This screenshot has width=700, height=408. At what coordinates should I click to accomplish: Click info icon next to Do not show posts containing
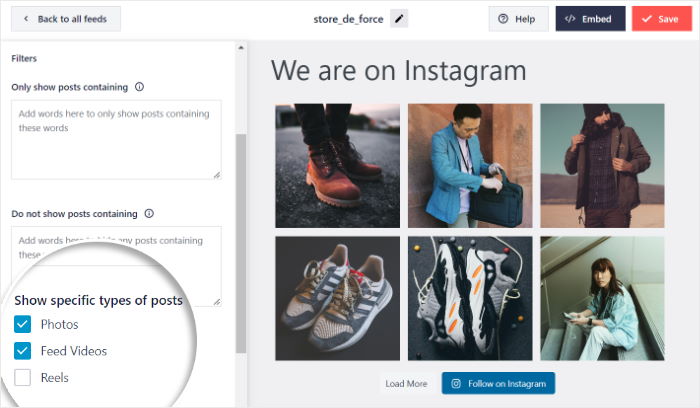(x=149, y=213)
